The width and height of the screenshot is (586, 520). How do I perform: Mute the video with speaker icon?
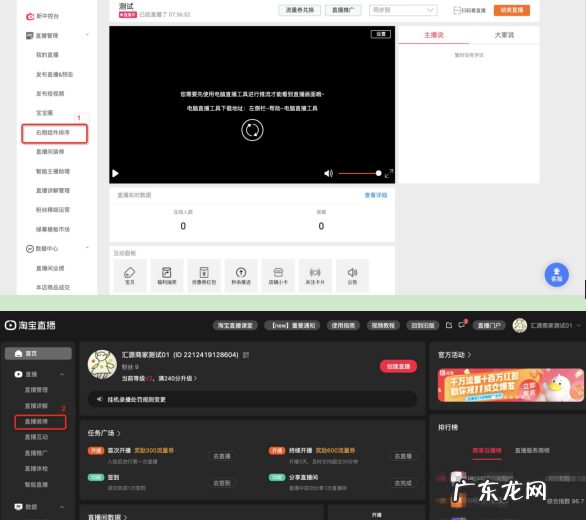click(x=328, y=173)
